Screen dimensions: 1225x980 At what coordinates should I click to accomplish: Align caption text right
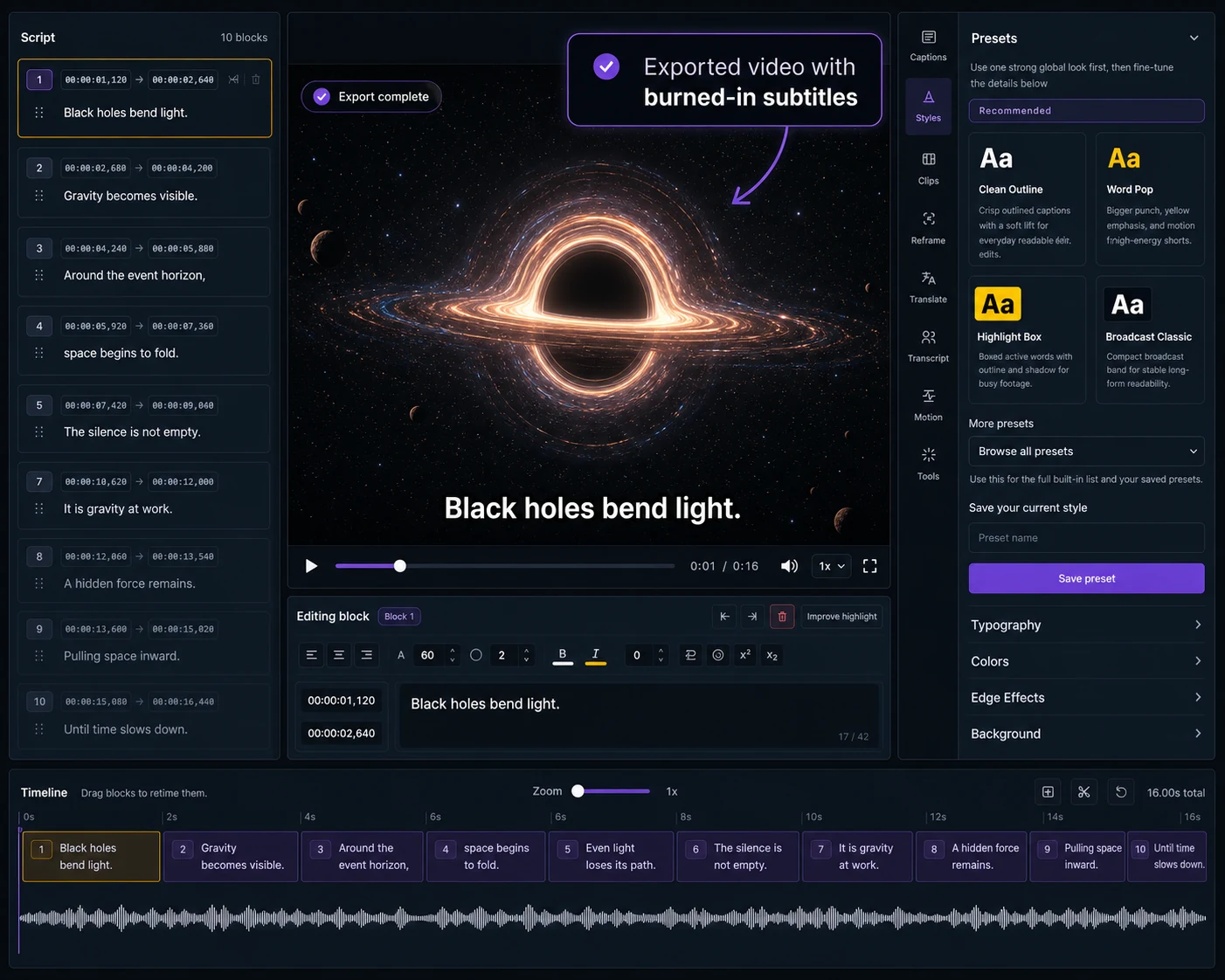point(367,655)
